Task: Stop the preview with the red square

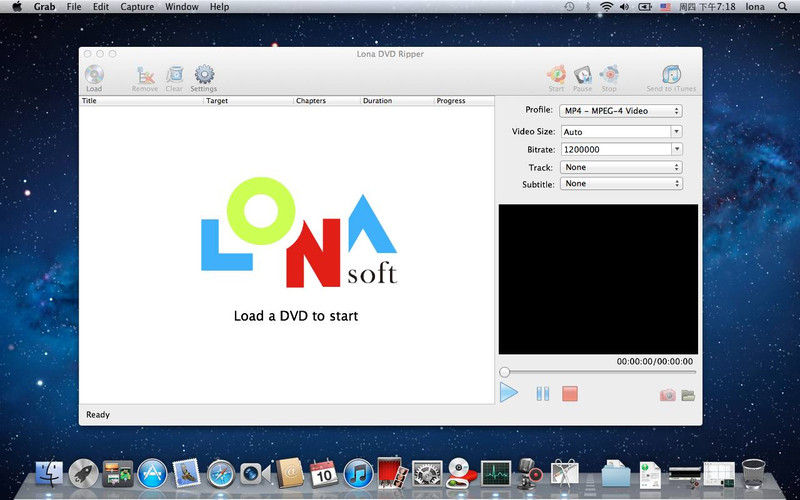Action: [570, 393]
